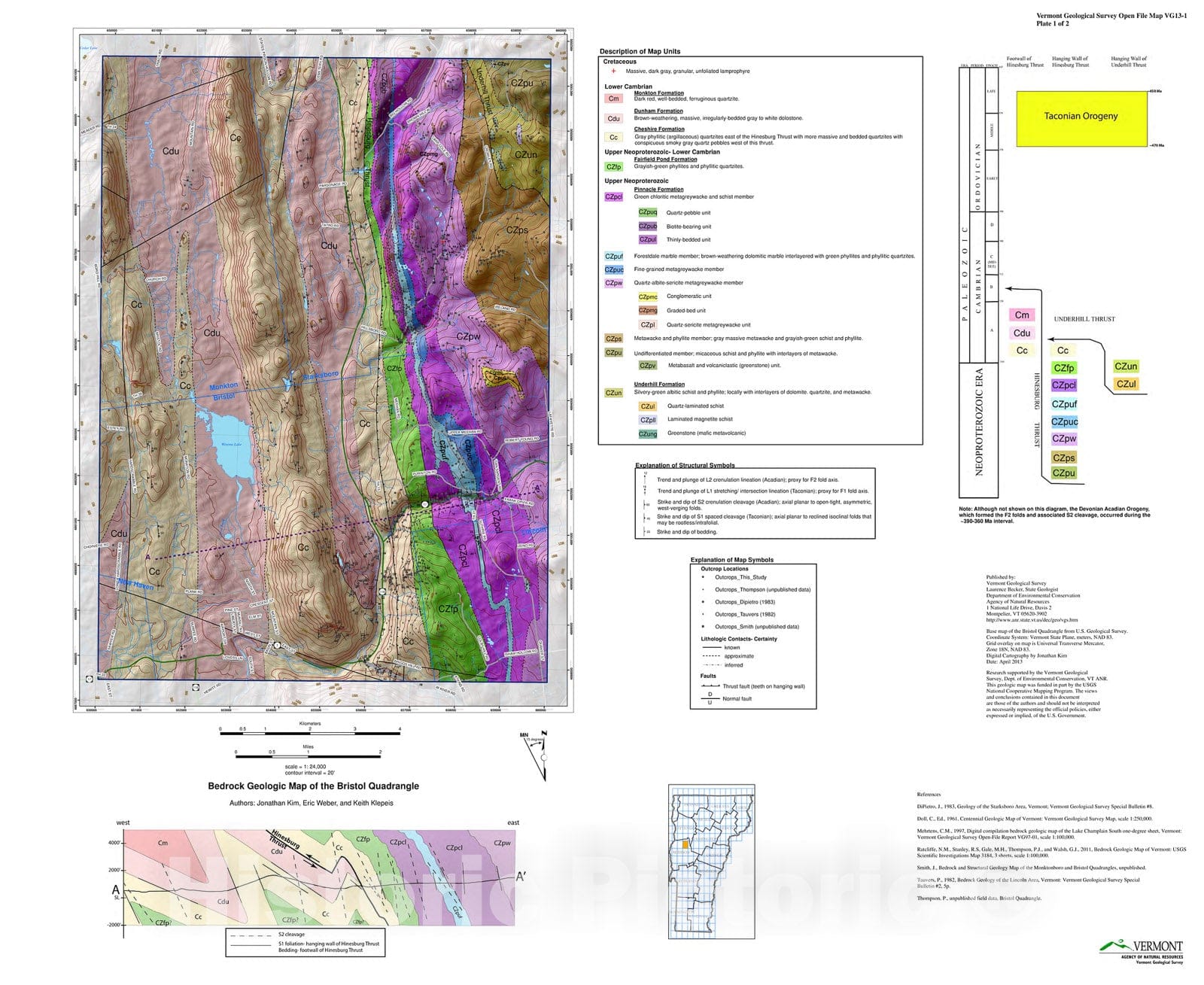Screen dimensions: 1204x985
Task: Click the Explanation of Structural Symbols heading
Action: pyautogui.click(x=685, y=465)
